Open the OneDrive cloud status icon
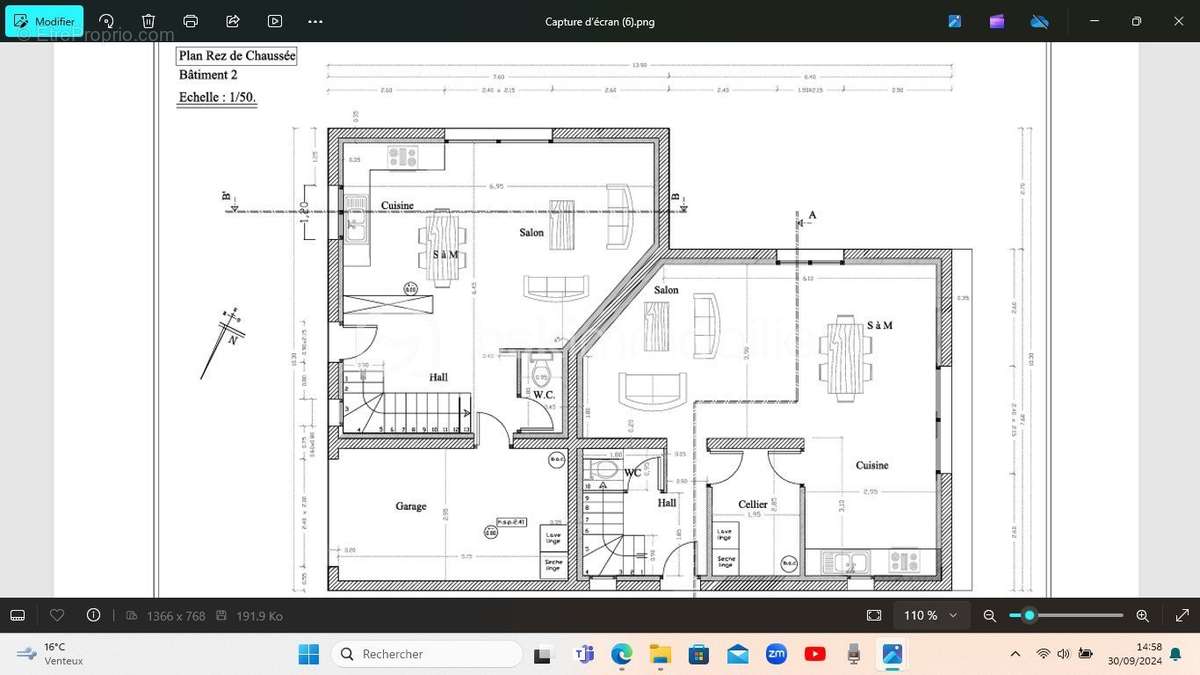The image size is (1200, 675). (1039, 21)
